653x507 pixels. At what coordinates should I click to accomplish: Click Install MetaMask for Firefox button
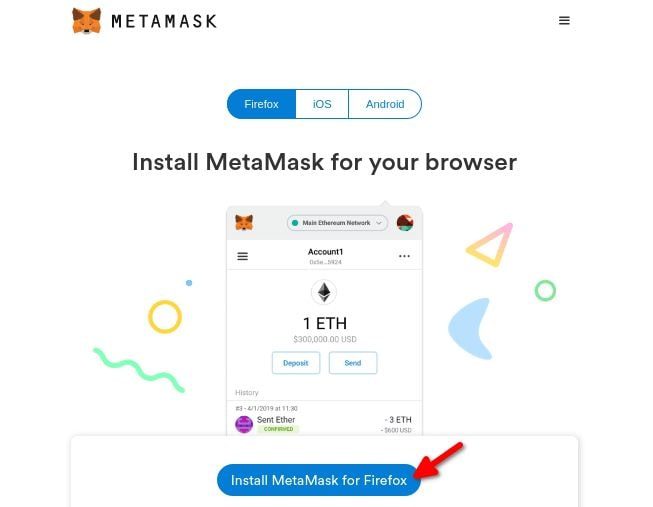(x=319, y=480)
